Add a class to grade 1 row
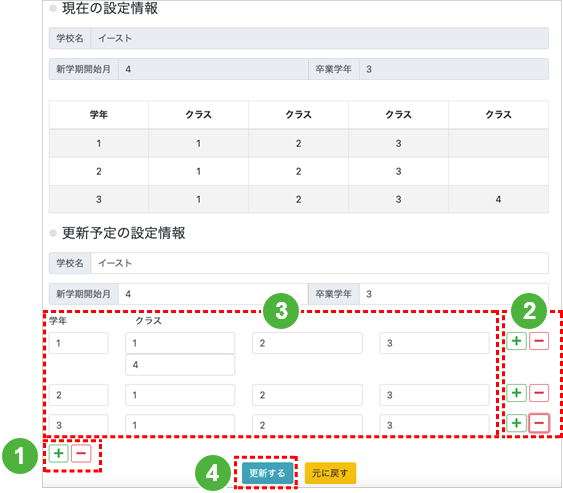Screen dimensions: 563x493 (x=516, y=341)
